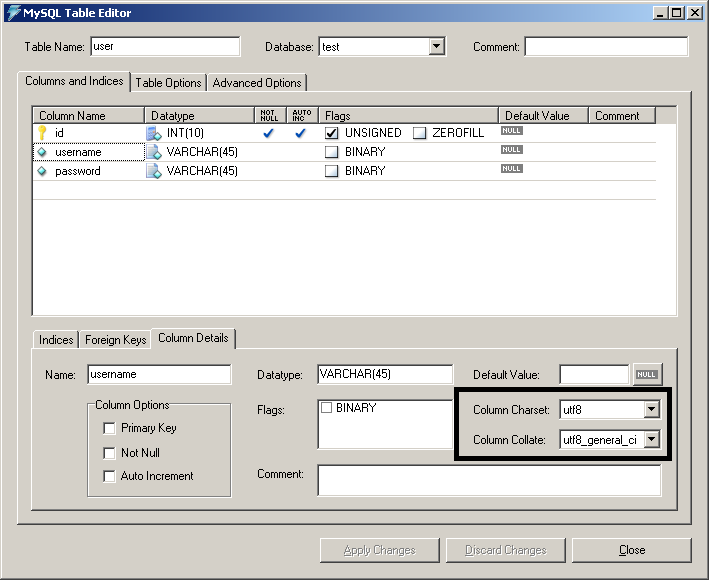Screen dimensions: 709x580
Task: Maximize the MySQL Table Editor window
Action: 676,13
